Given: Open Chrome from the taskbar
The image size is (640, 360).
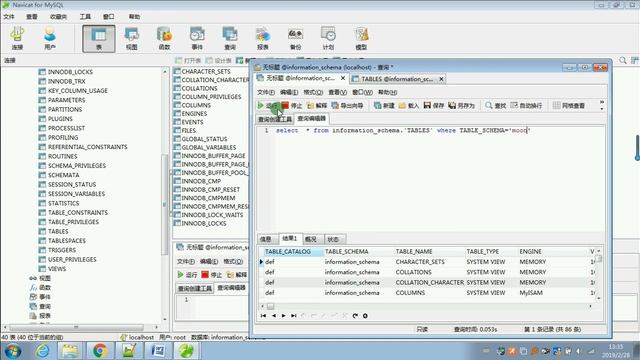Looking at the screenshot, I should (x=100, y=350).
